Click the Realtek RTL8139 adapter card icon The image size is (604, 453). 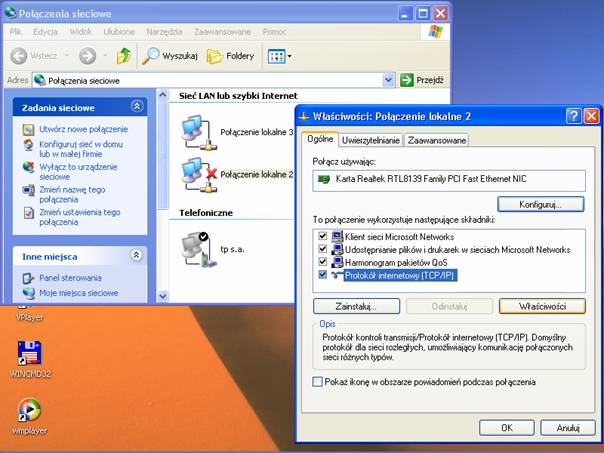click(324, 179)
